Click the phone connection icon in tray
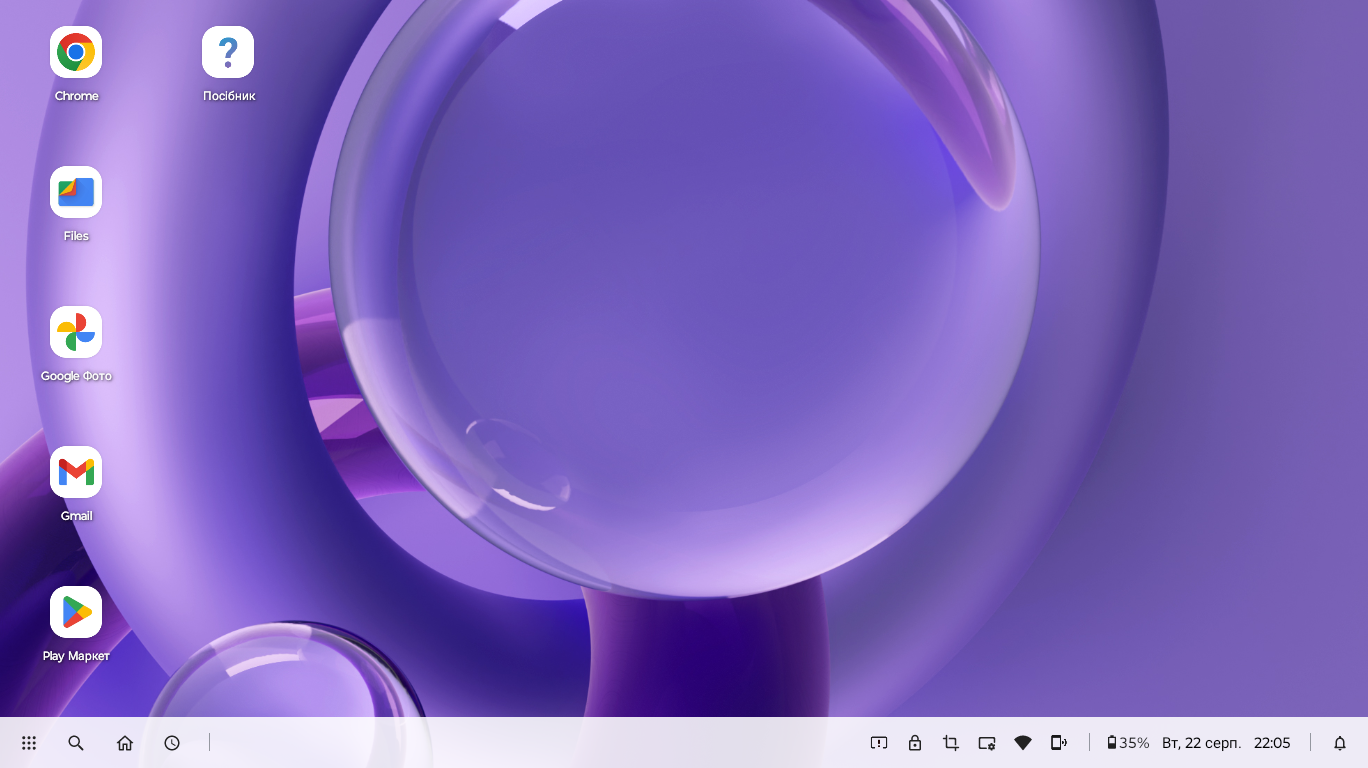 [1059, 743]
